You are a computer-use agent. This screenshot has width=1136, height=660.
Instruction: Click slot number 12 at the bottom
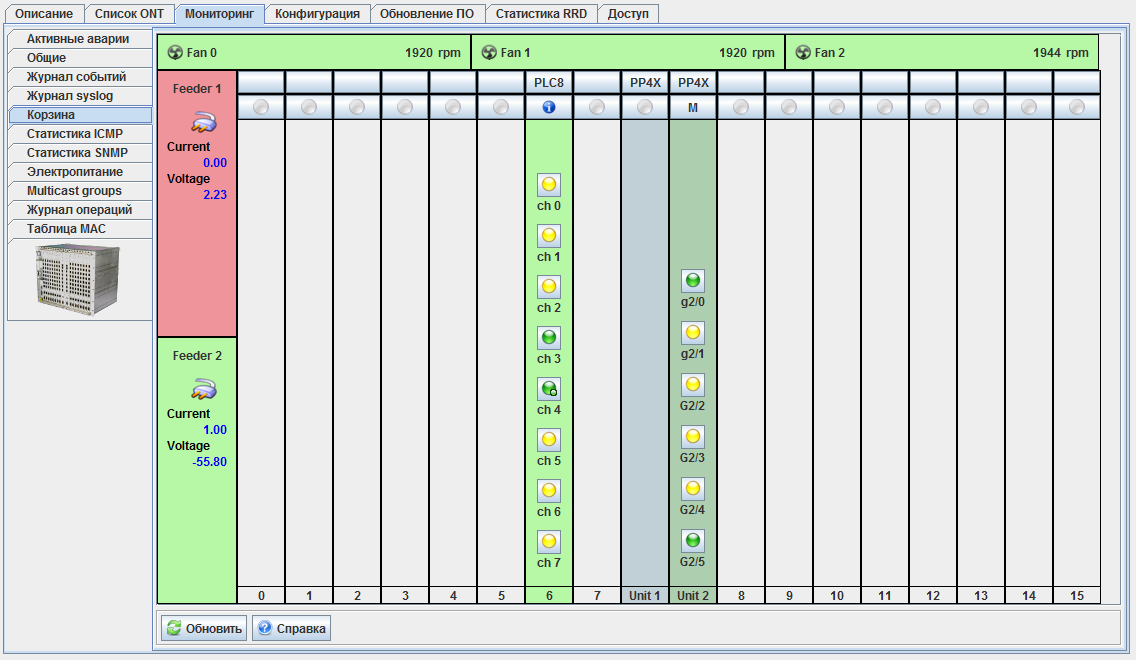pos(932,596)
